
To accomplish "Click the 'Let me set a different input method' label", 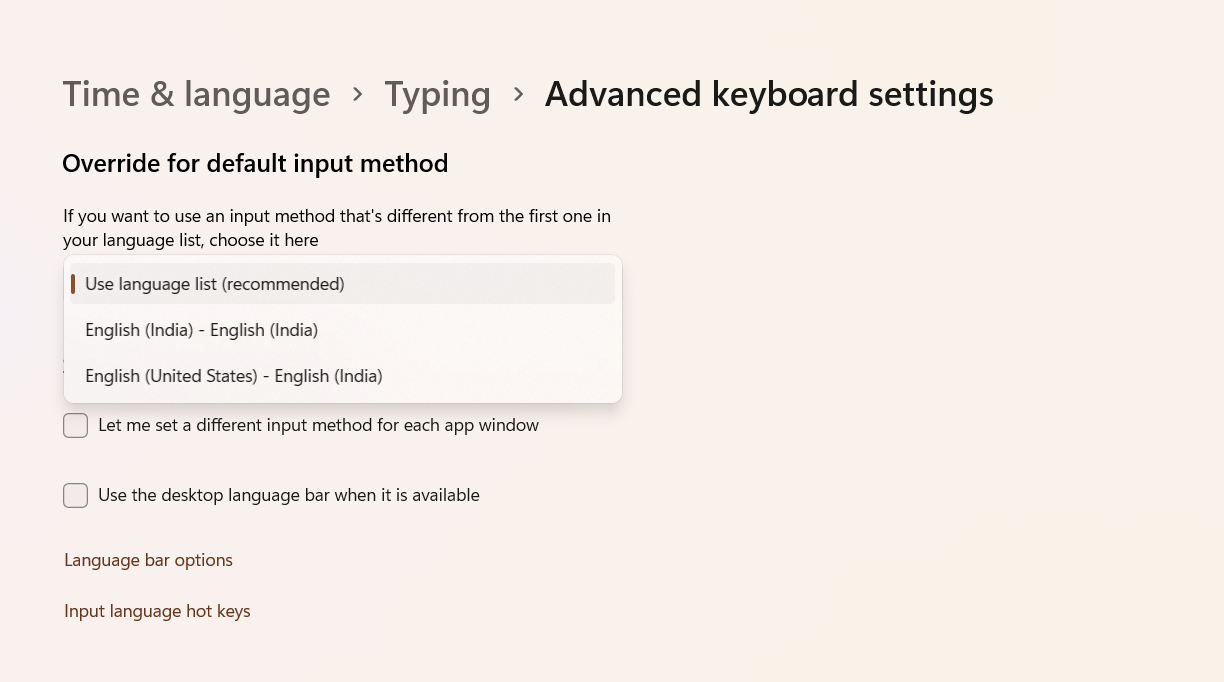I will (x=318, y=426).
